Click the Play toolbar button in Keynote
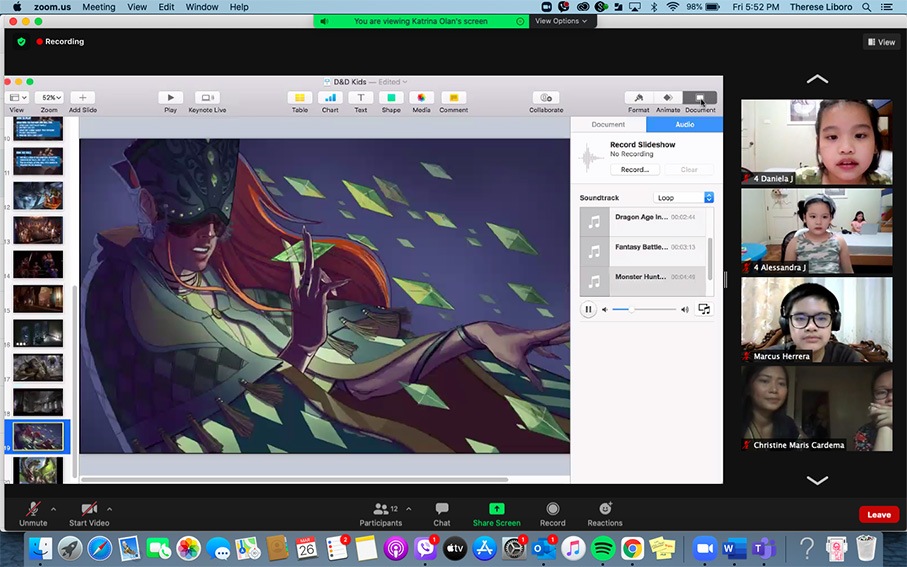Image resolution: width=907 pixels, height=567 pixels. tap(170, 98)
